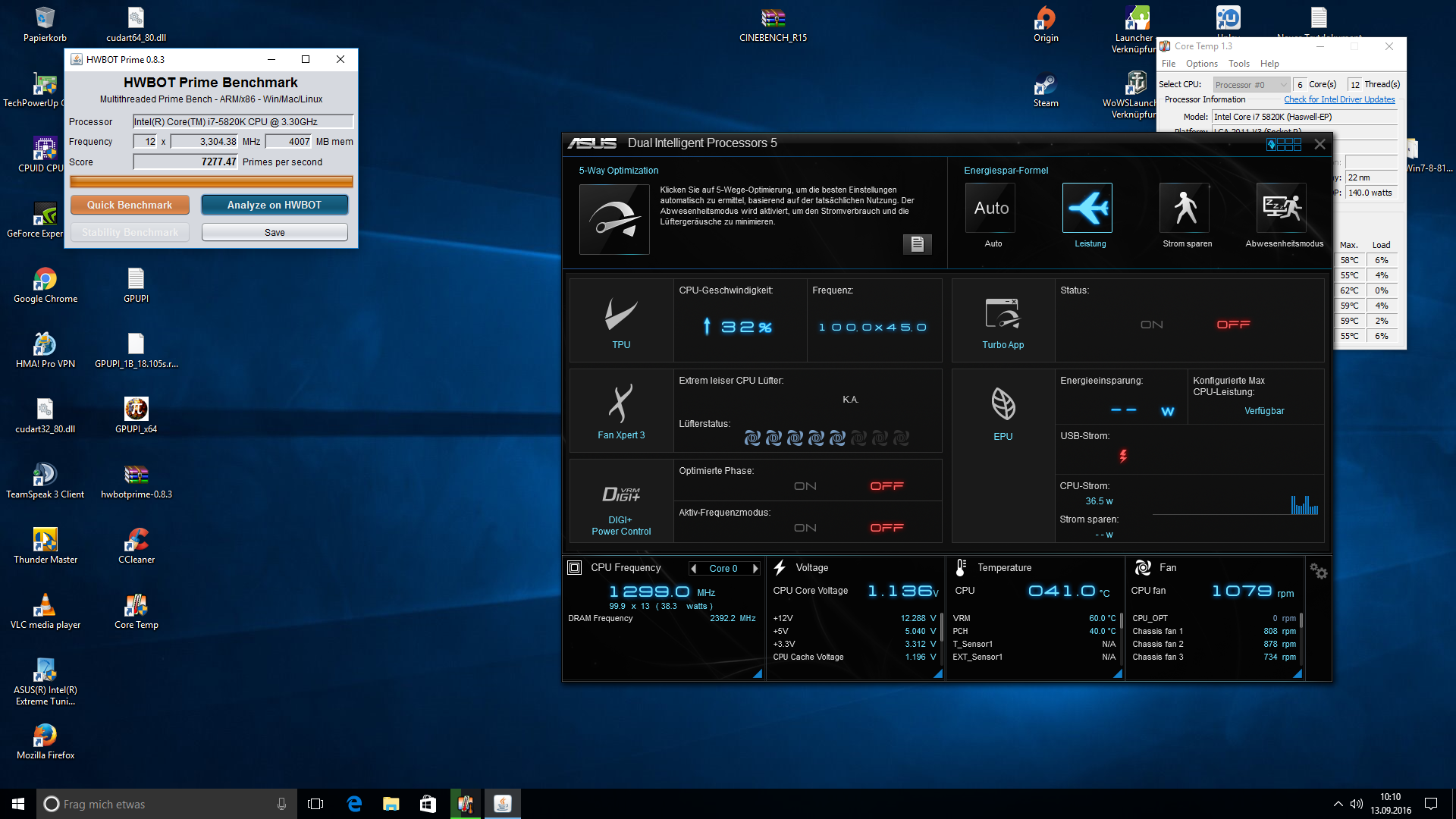
Task: Switch Optimierte Phase to ON
Action: [805, 486]
